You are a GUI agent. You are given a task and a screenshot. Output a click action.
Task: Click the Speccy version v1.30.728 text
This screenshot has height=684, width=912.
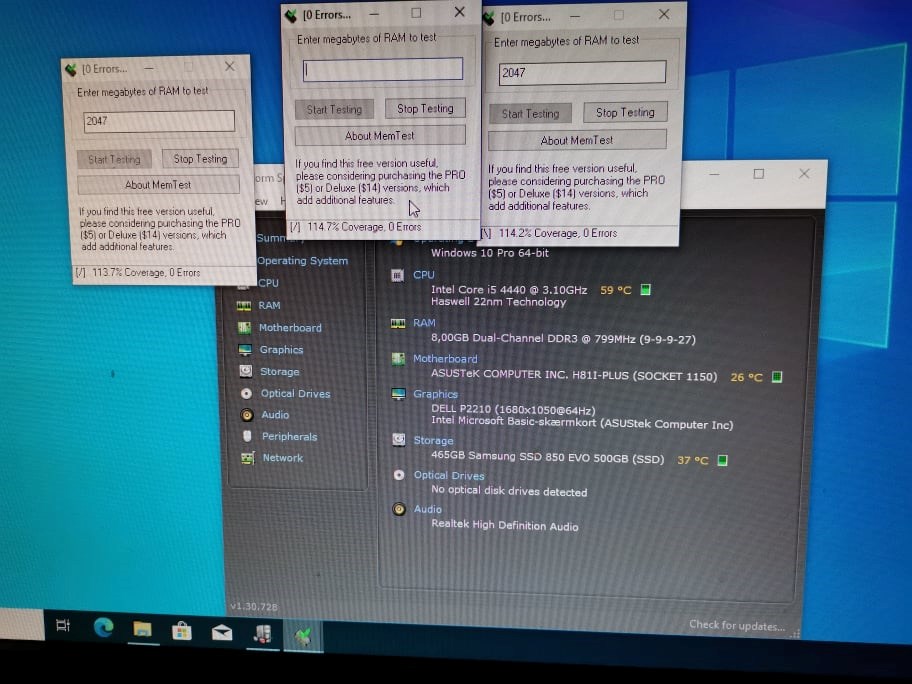click(254, 606)
